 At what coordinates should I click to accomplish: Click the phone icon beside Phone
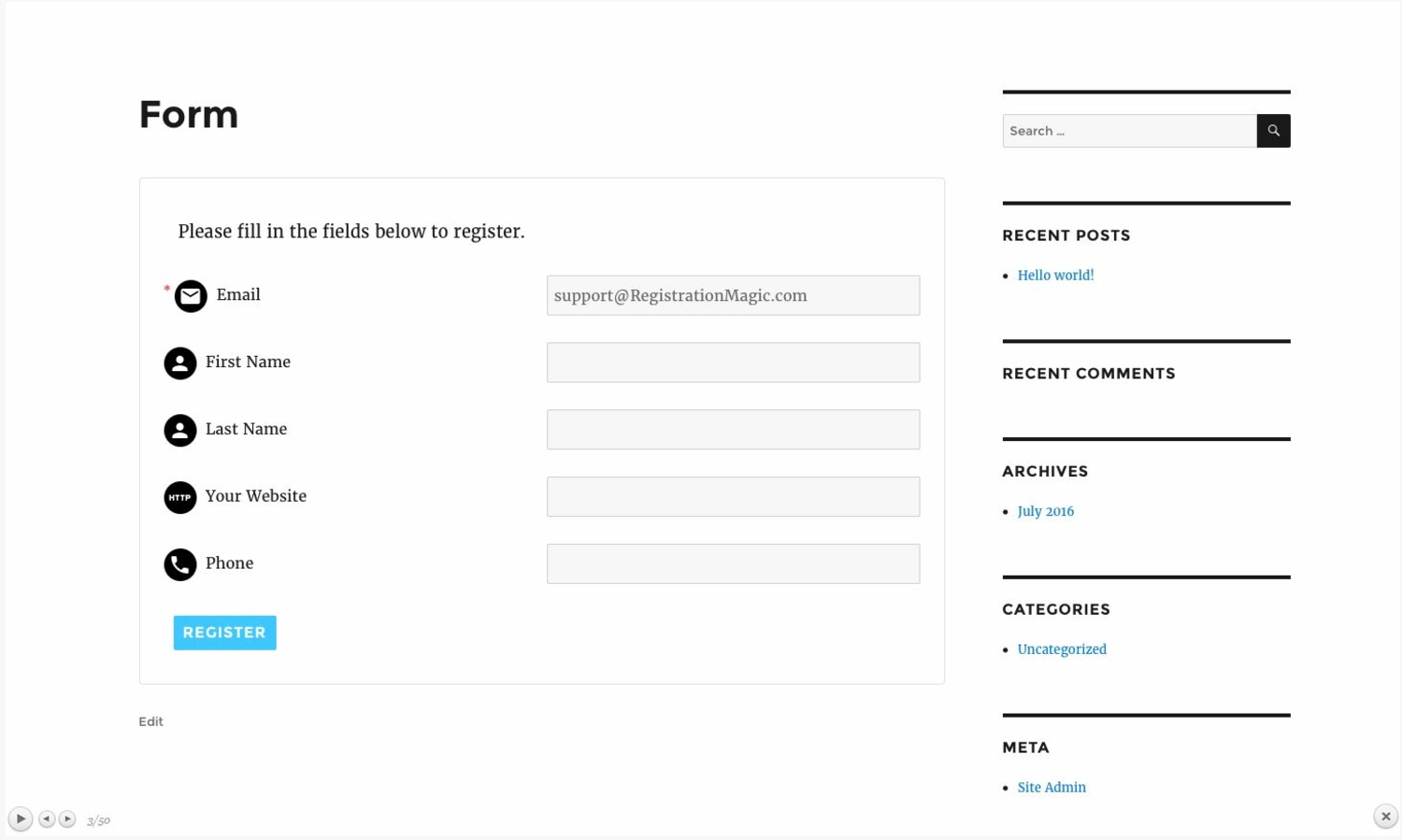[180, 565]
